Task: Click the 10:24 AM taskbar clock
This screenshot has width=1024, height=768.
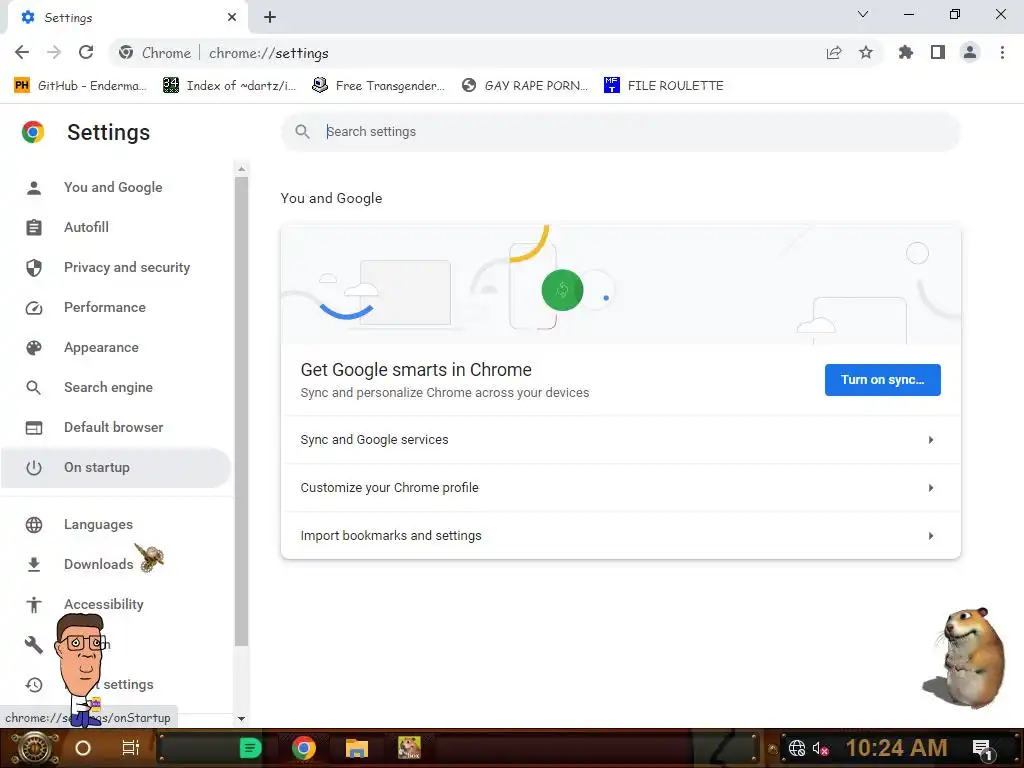Action: [897, 748]
